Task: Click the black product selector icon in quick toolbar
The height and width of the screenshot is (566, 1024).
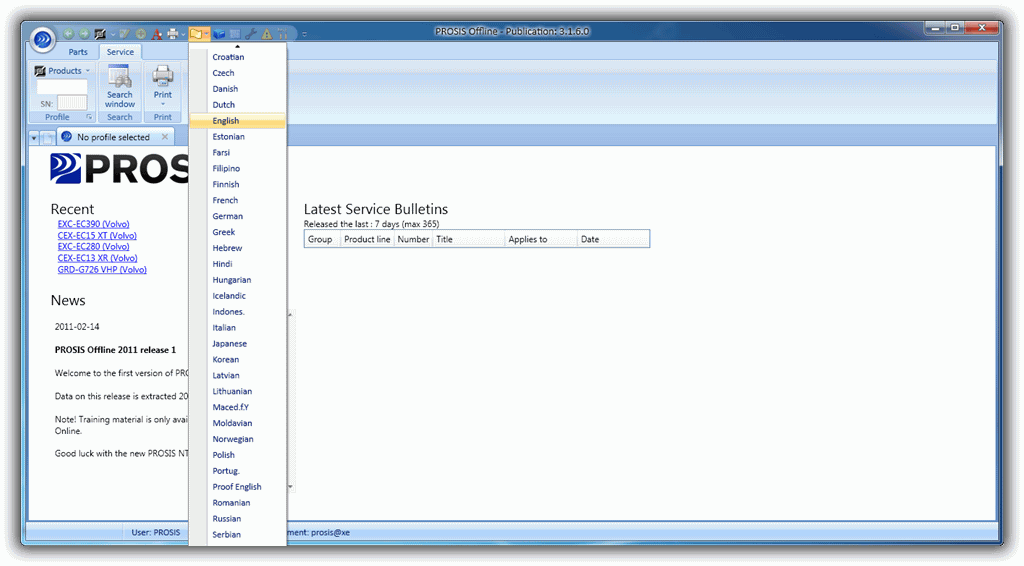Action: point(101,34)
